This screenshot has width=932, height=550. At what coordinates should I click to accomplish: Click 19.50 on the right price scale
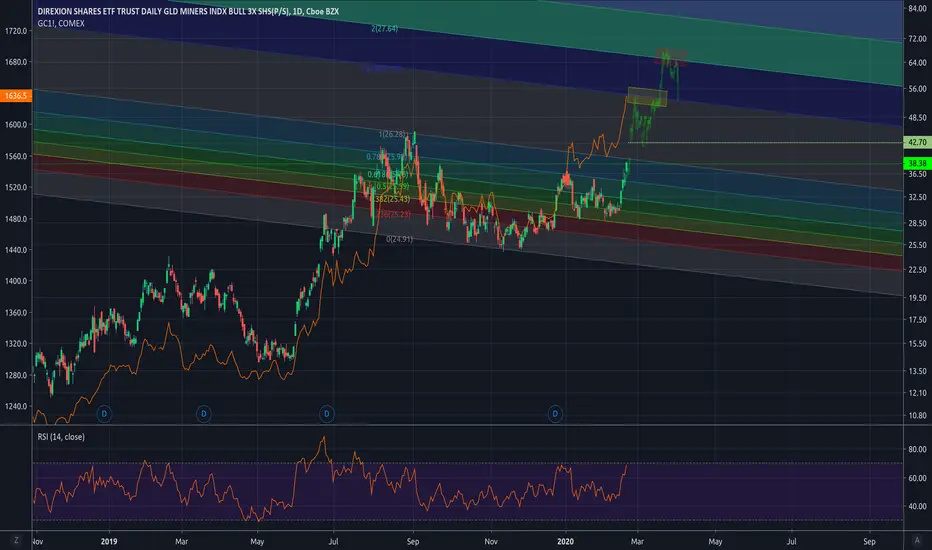[917, 298]
